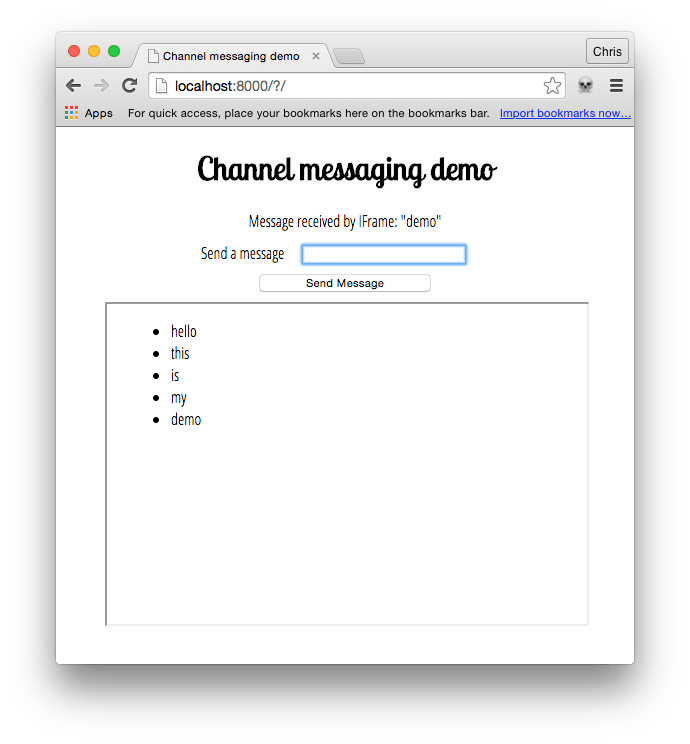Bookmark this page with the star icon
Image resolution: width=690 pixels, height=744 pixels.
[552, 86]
